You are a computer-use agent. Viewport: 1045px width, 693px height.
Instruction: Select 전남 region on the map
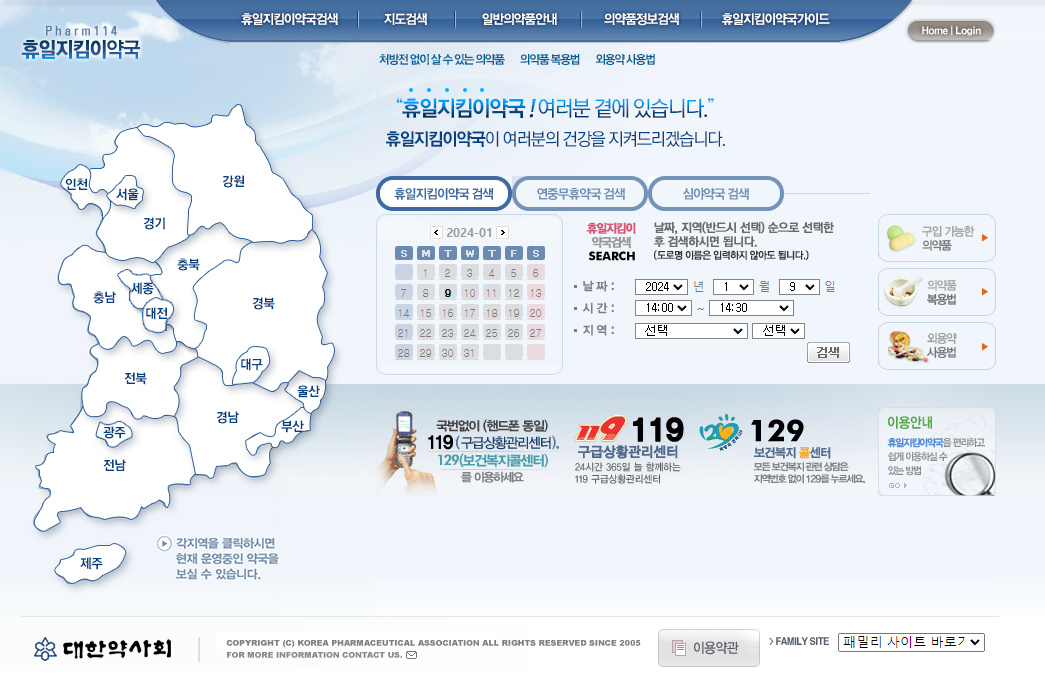click(x=114, y=465)
